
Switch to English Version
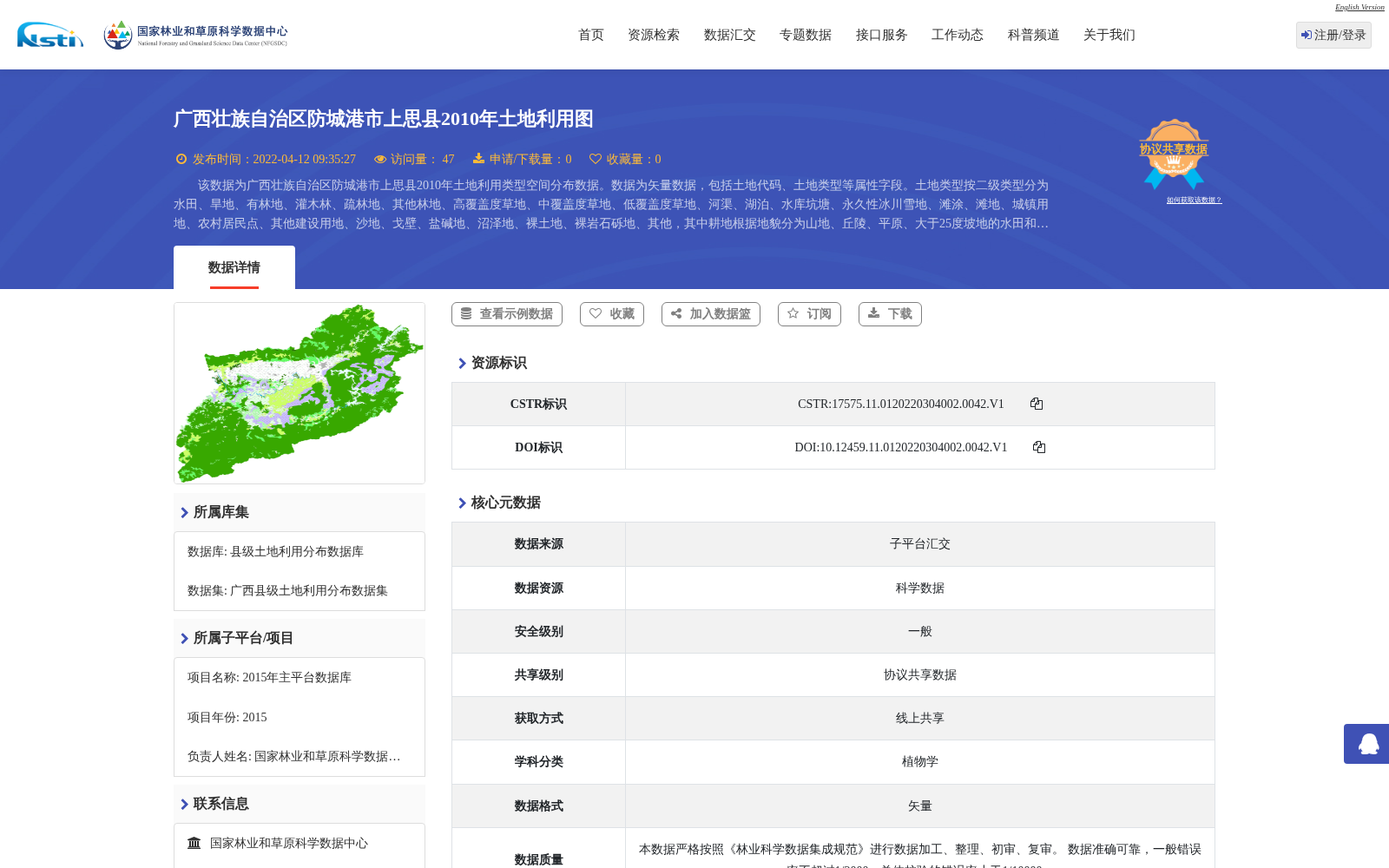1359,7
